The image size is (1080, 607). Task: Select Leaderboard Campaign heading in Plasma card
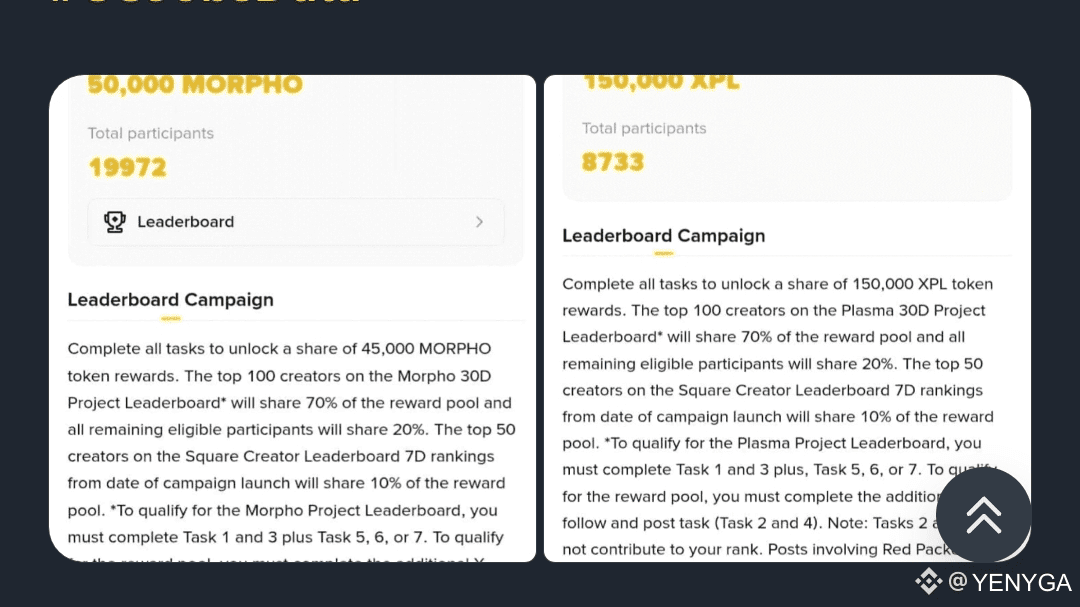click(x=663, y=236)
